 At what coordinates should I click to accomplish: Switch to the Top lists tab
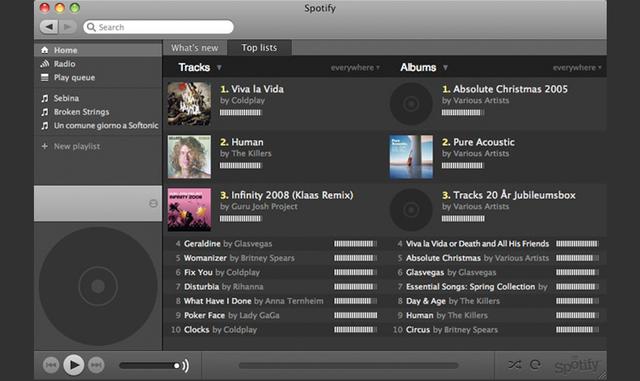(259, 47)
